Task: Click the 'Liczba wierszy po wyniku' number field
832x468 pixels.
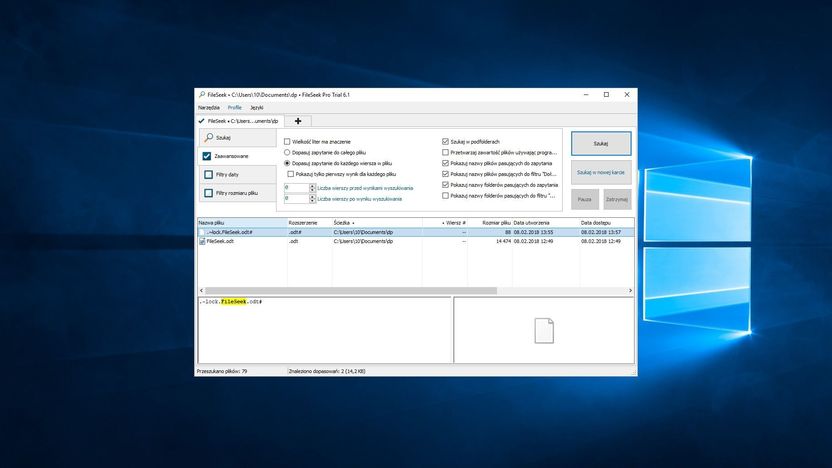Action: click(296, 199)
